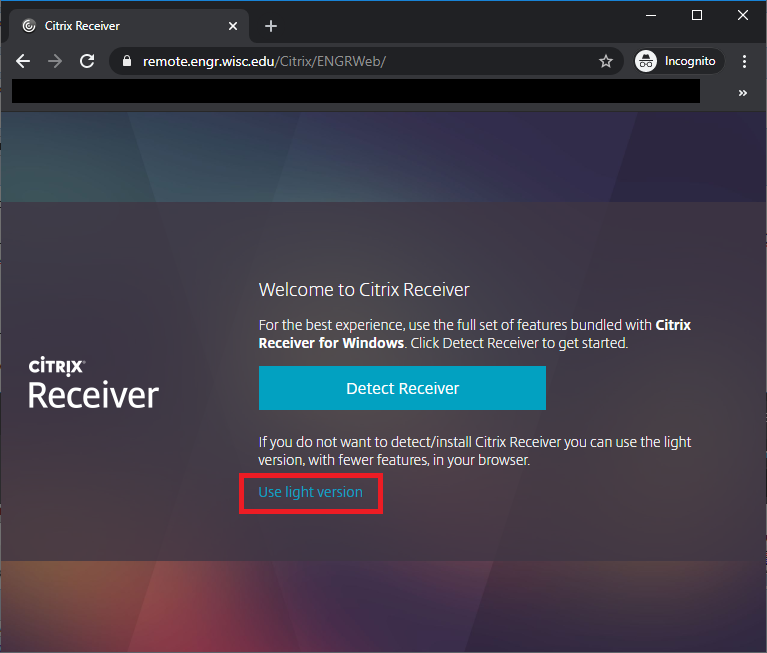This screenshot has width=767, height=653.
Task: Bookmark this page with the star icon
Action: click(x=606, y=61)
